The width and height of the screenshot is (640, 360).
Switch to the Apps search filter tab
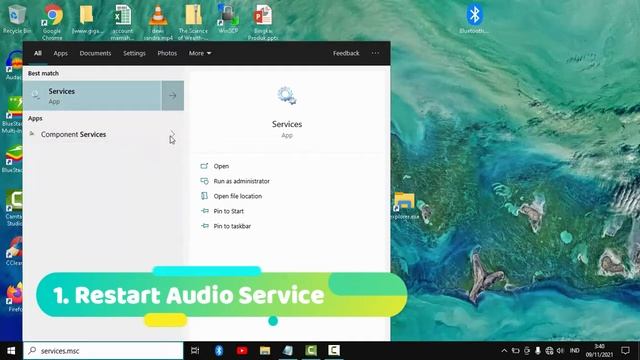point(60,53)
